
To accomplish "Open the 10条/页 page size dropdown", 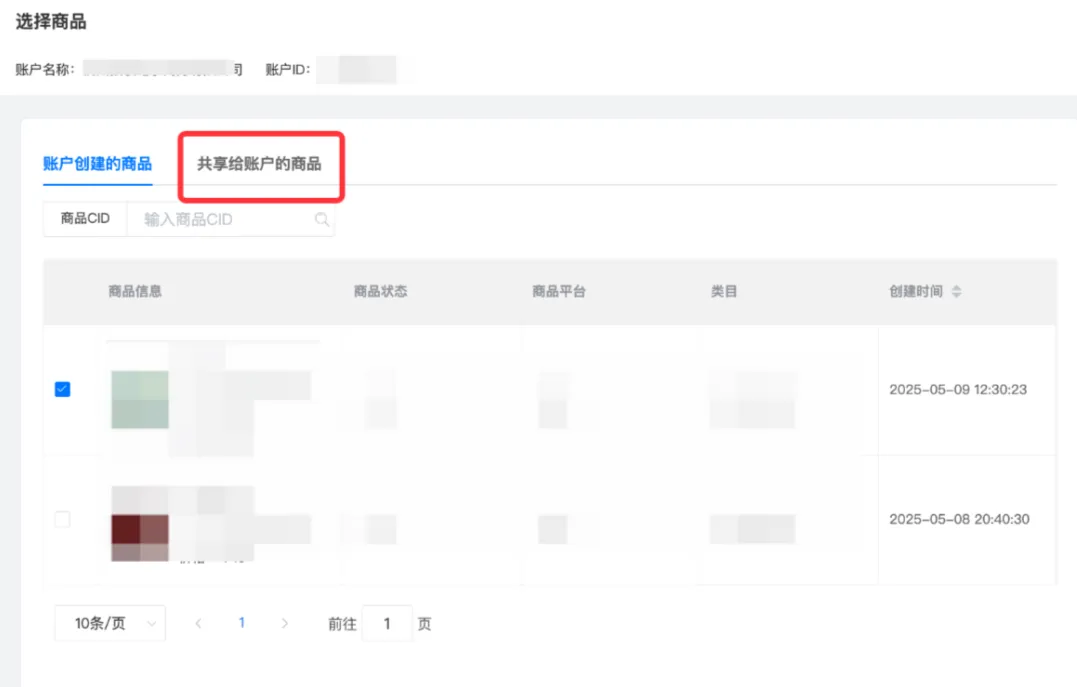I will (110, 623).
